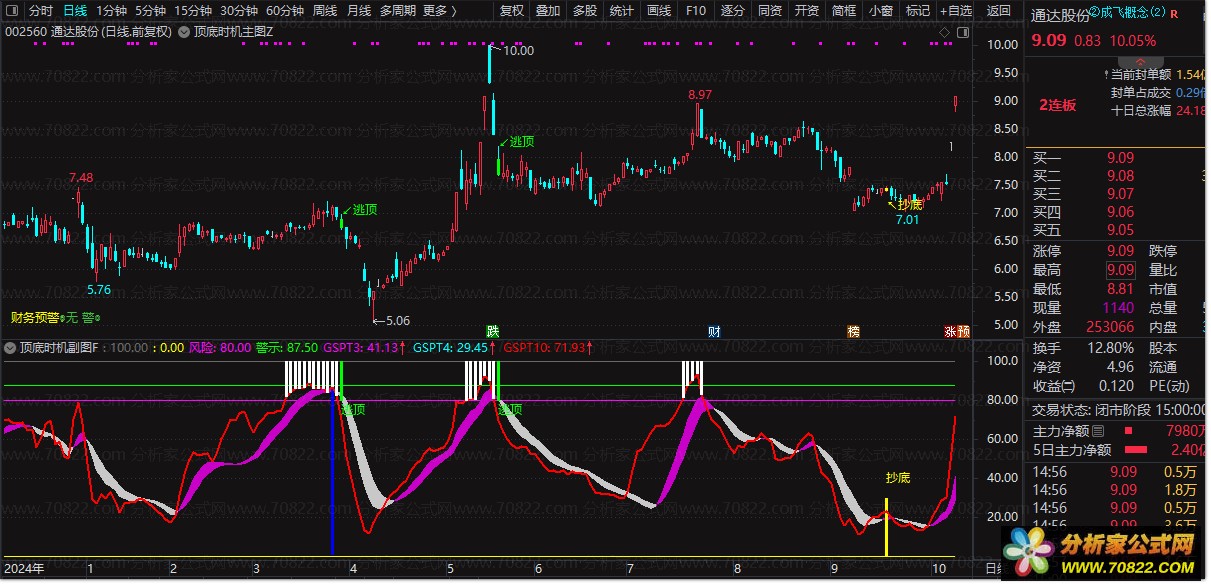Click the red R badge beside stock name
This screenshot has height=584, width=1211.
1174,13
